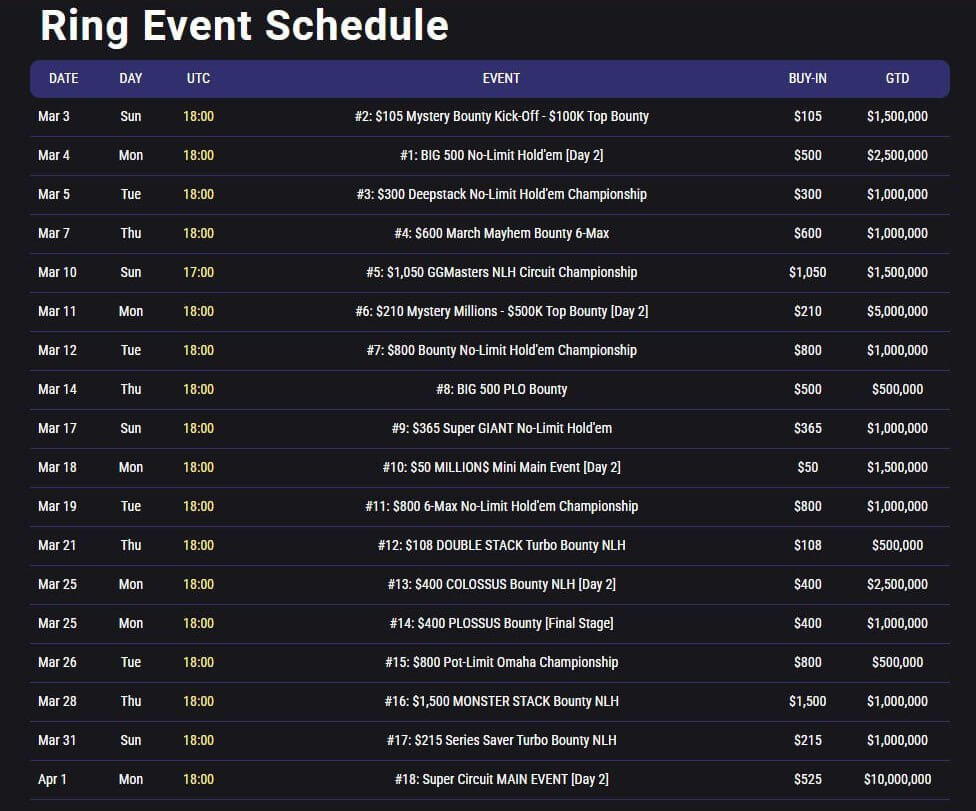Select the Apr 1 date cell

[x=52, y=779]
